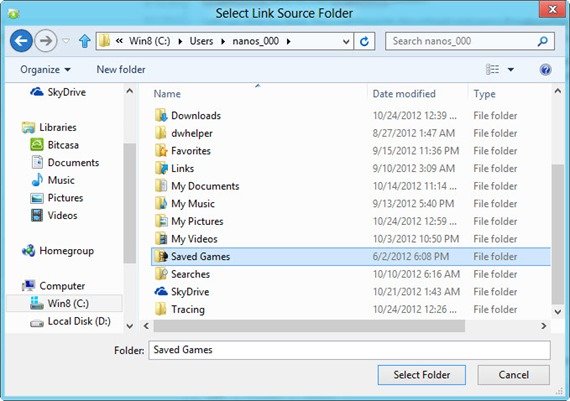Click date 6/2/2012 6:08 PM
Image resolution: width=570 pixels, height=401 pixels.
(411, 256)
